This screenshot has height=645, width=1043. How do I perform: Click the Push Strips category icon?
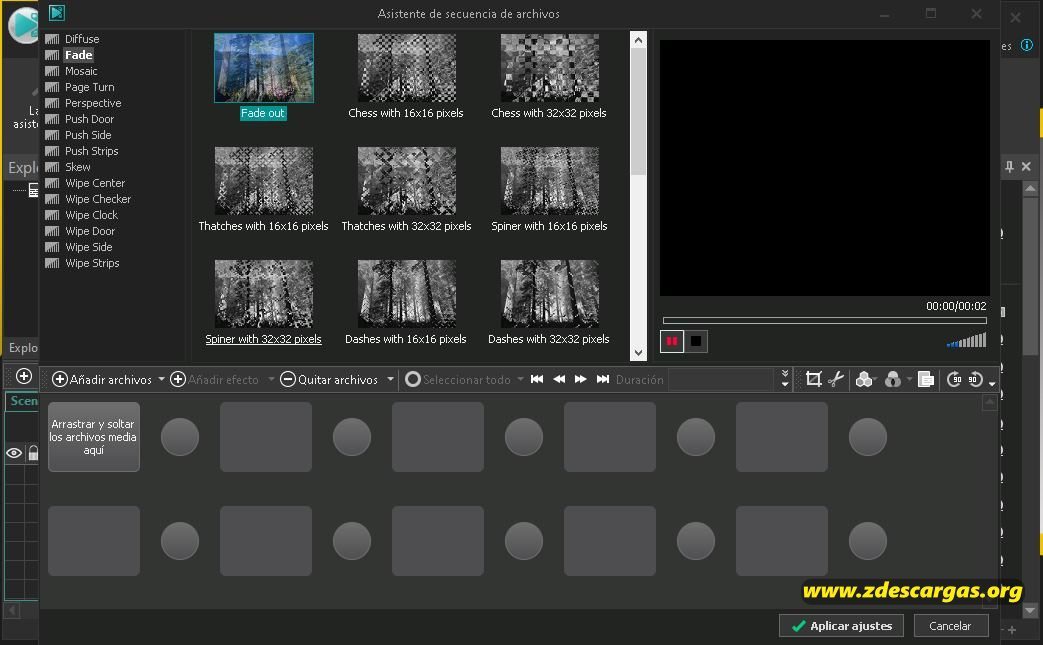click(52, 151)
